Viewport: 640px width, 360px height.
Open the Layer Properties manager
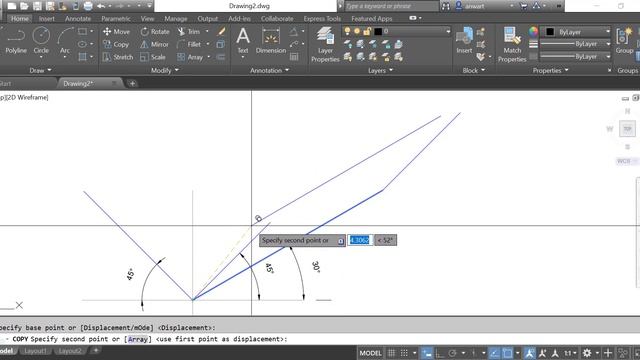click(x=325, y=45)
